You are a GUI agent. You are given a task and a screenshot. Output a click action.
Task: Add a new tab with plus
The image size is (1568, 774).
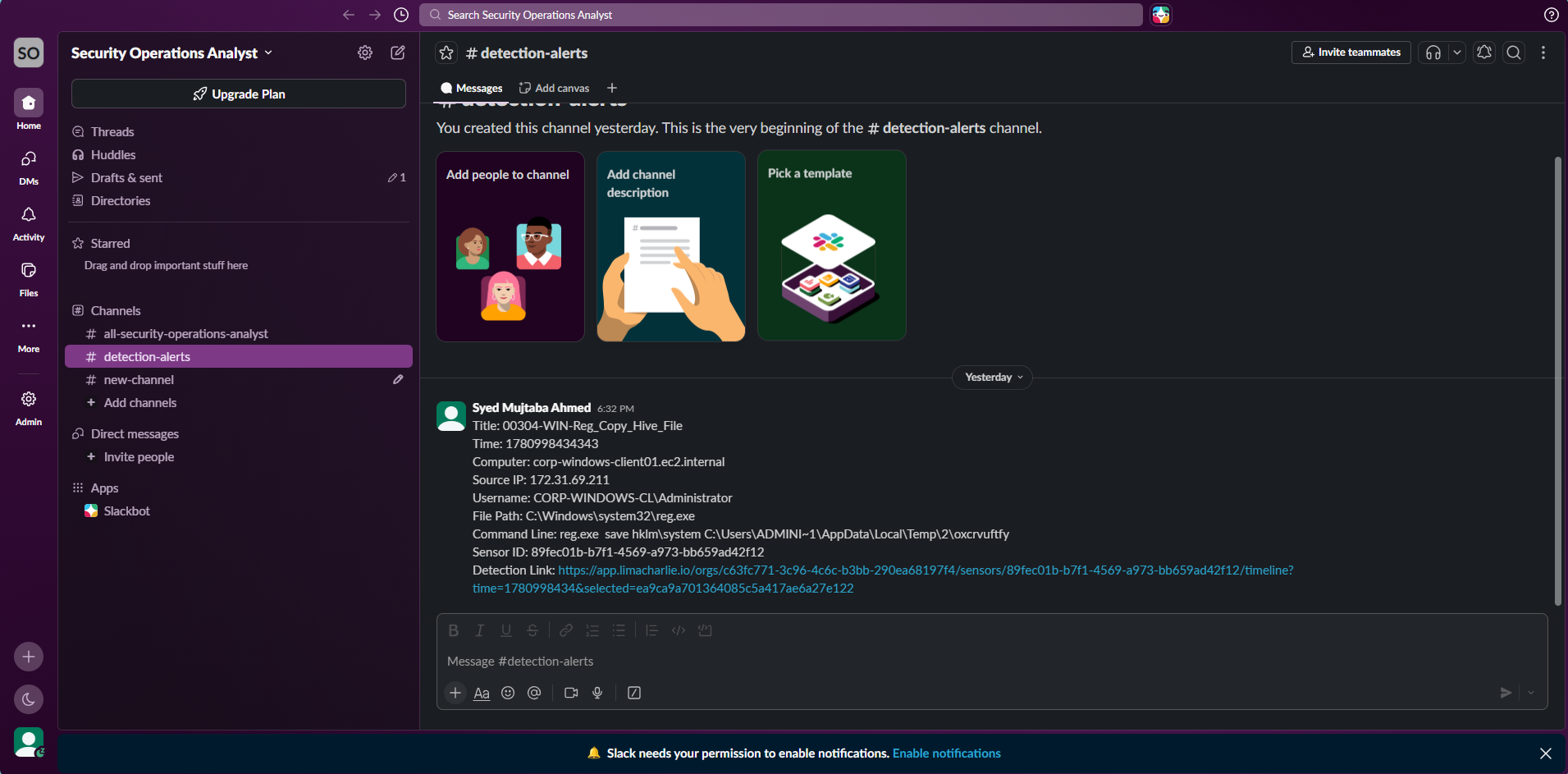click(612, 88)
